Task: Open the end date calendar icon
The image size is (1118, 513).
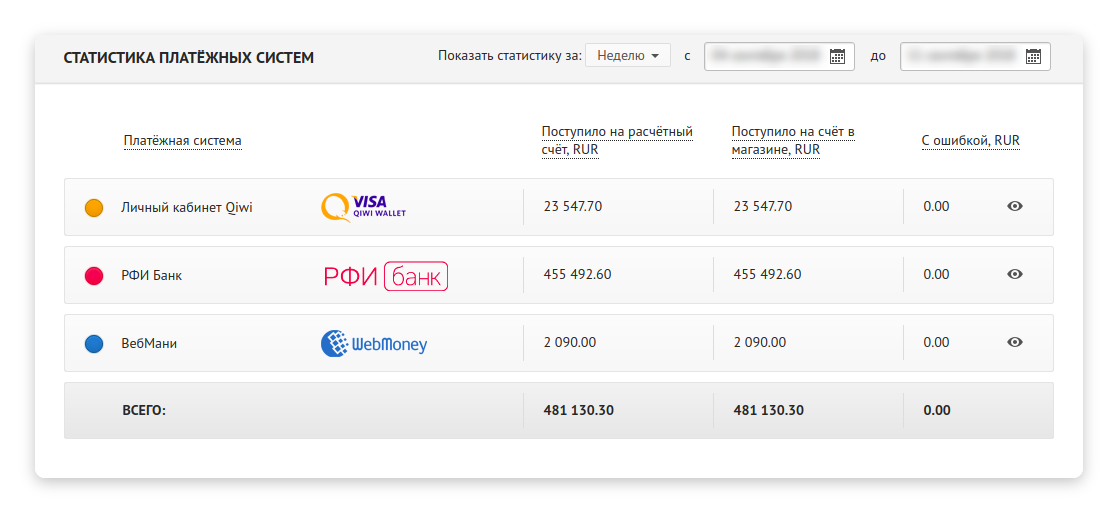Action: 1034,56
